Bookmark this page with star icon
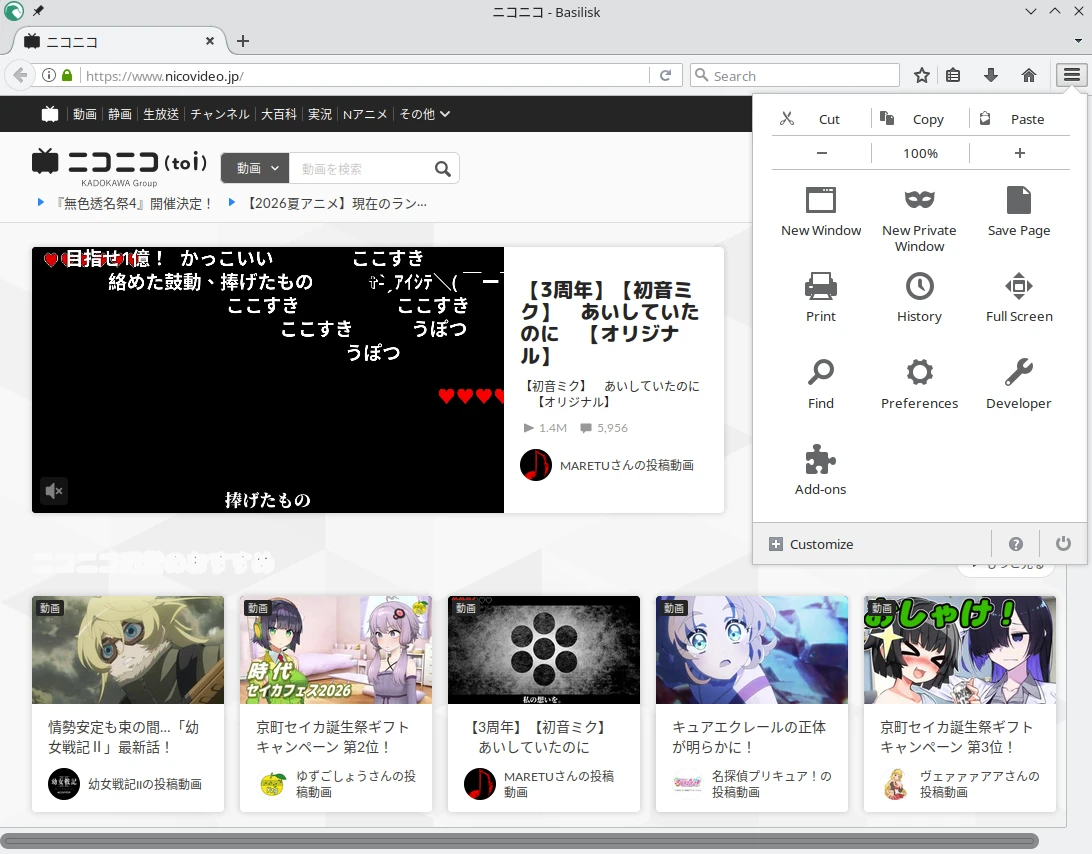Screen dimensions: 1092x854 coord(921,75)
